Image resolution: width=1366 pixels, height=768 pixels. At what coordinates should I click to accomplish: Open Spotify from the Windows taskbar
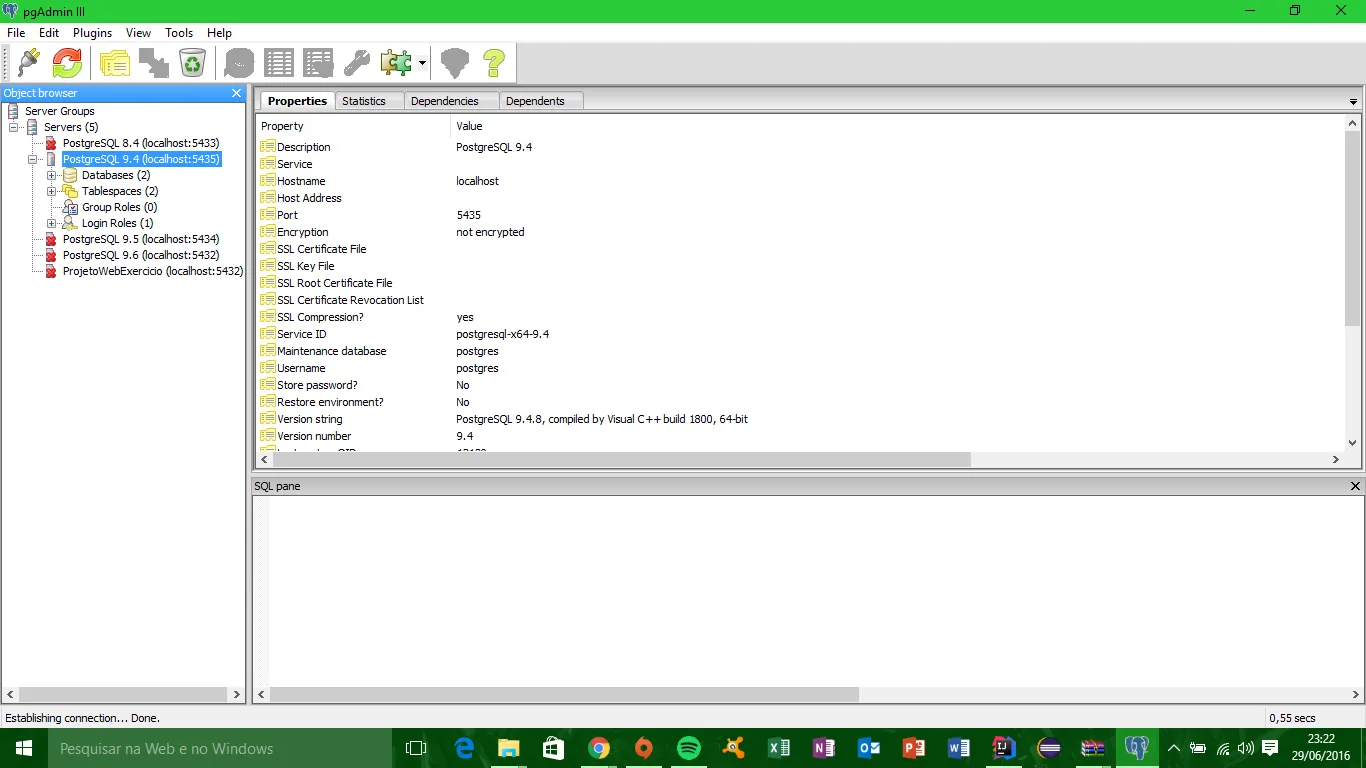click(688, 748)
